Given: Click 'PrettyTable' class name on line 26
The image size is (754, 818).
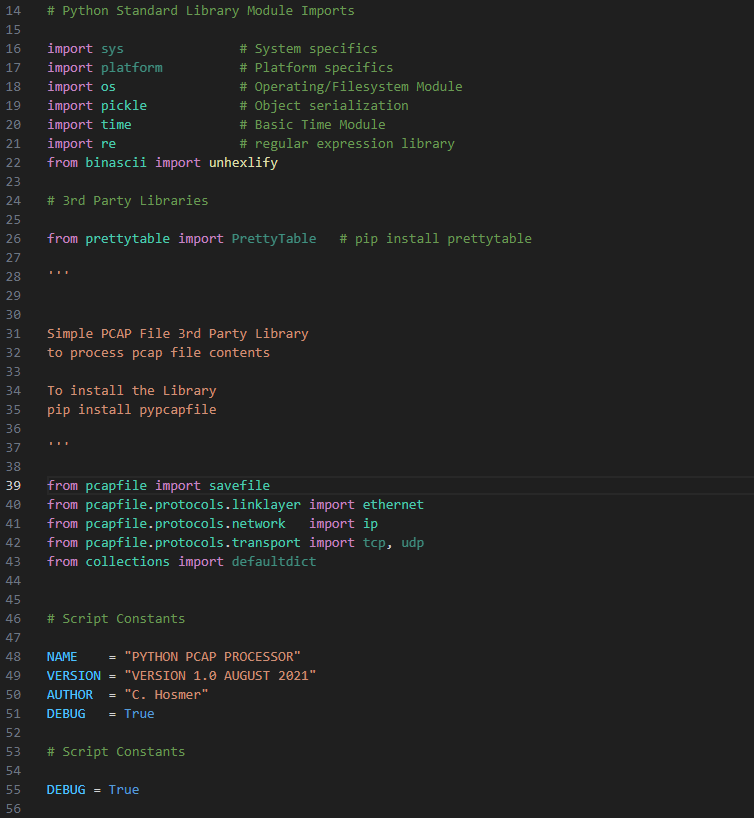Looking at the screenshot, I should coord(274,239).
